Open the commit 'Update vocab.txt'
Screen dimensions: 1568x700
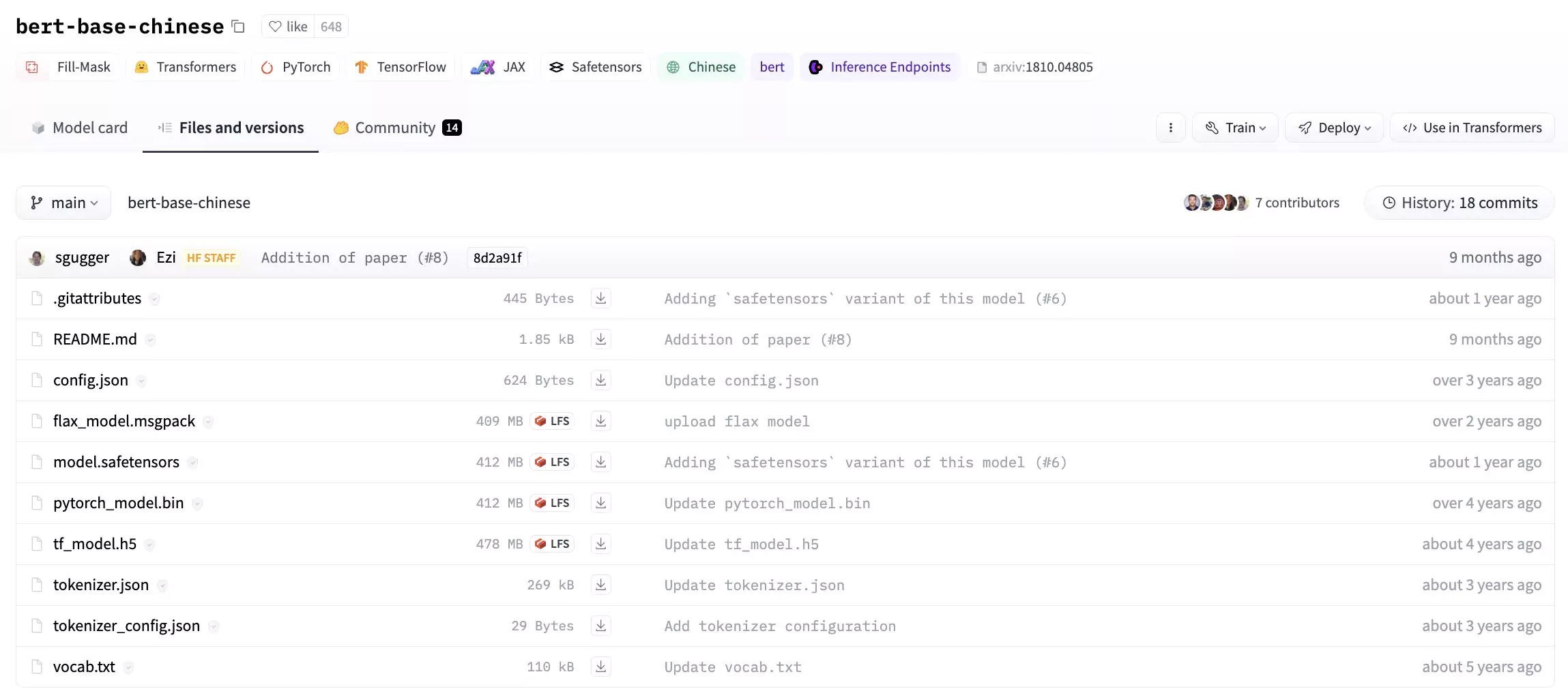click(733, 667)
